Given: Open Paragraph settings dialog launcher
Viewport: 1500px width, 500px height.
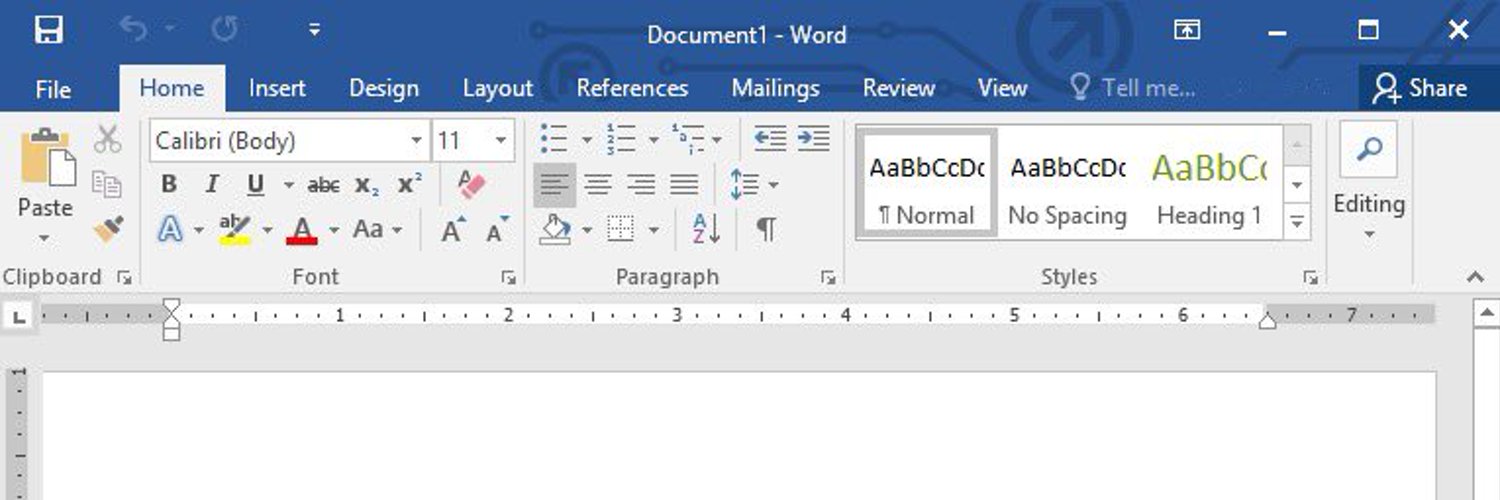Looking at the screenshot, I should 828,278.
